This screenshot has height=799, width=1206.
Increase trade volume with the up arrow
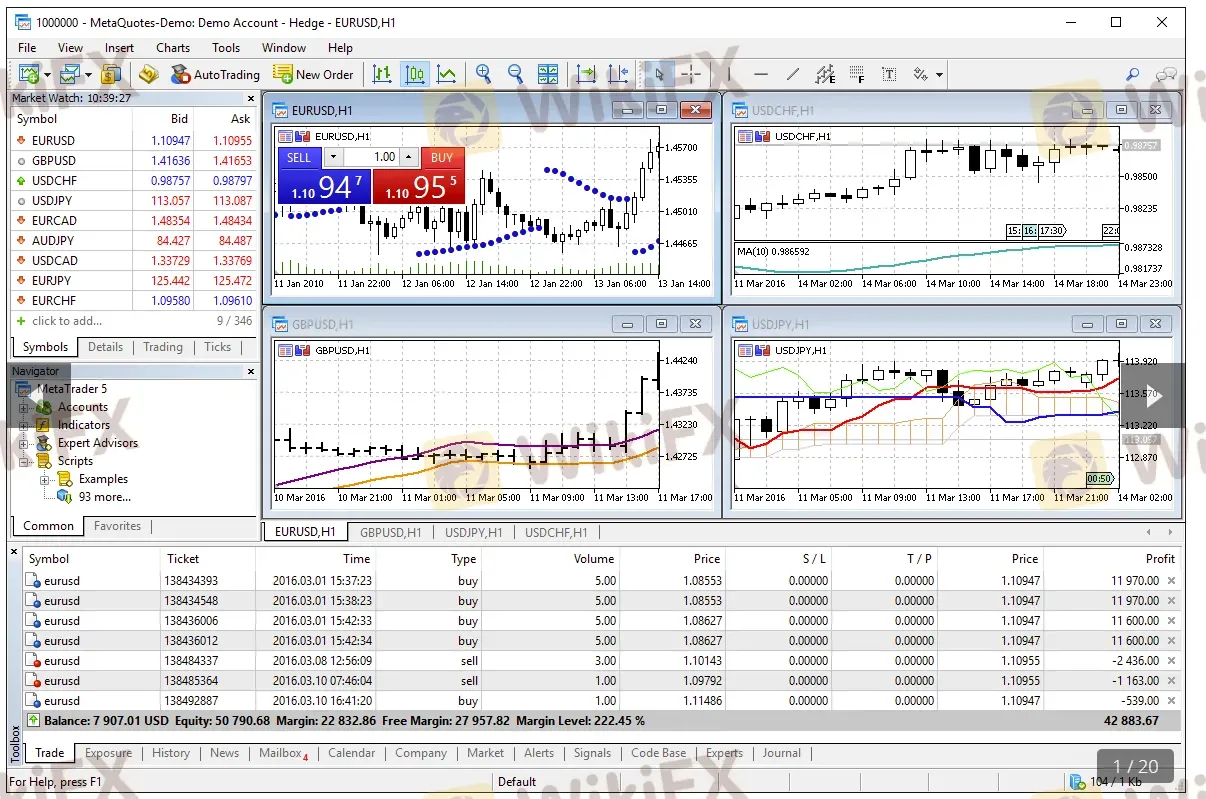408,157
